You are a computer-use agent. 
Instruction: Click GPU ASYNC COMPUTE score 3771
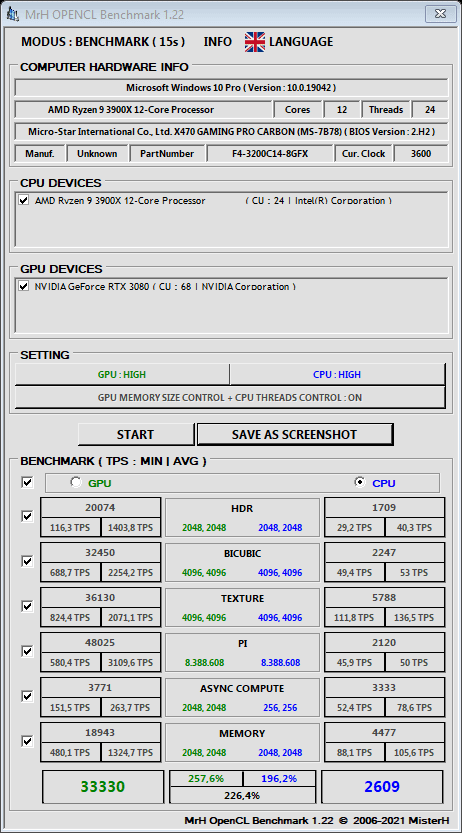[100, 687]
